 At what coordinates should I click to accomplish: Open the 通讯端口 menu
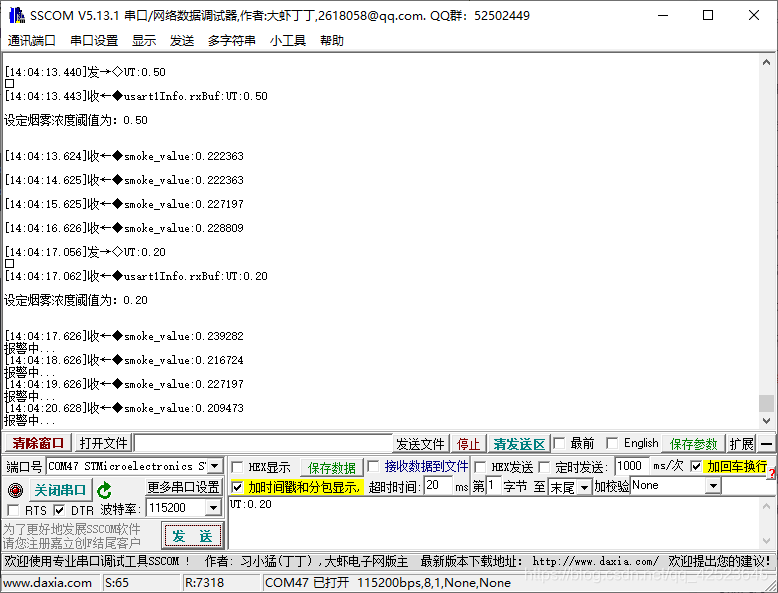(x=32, y=41)
